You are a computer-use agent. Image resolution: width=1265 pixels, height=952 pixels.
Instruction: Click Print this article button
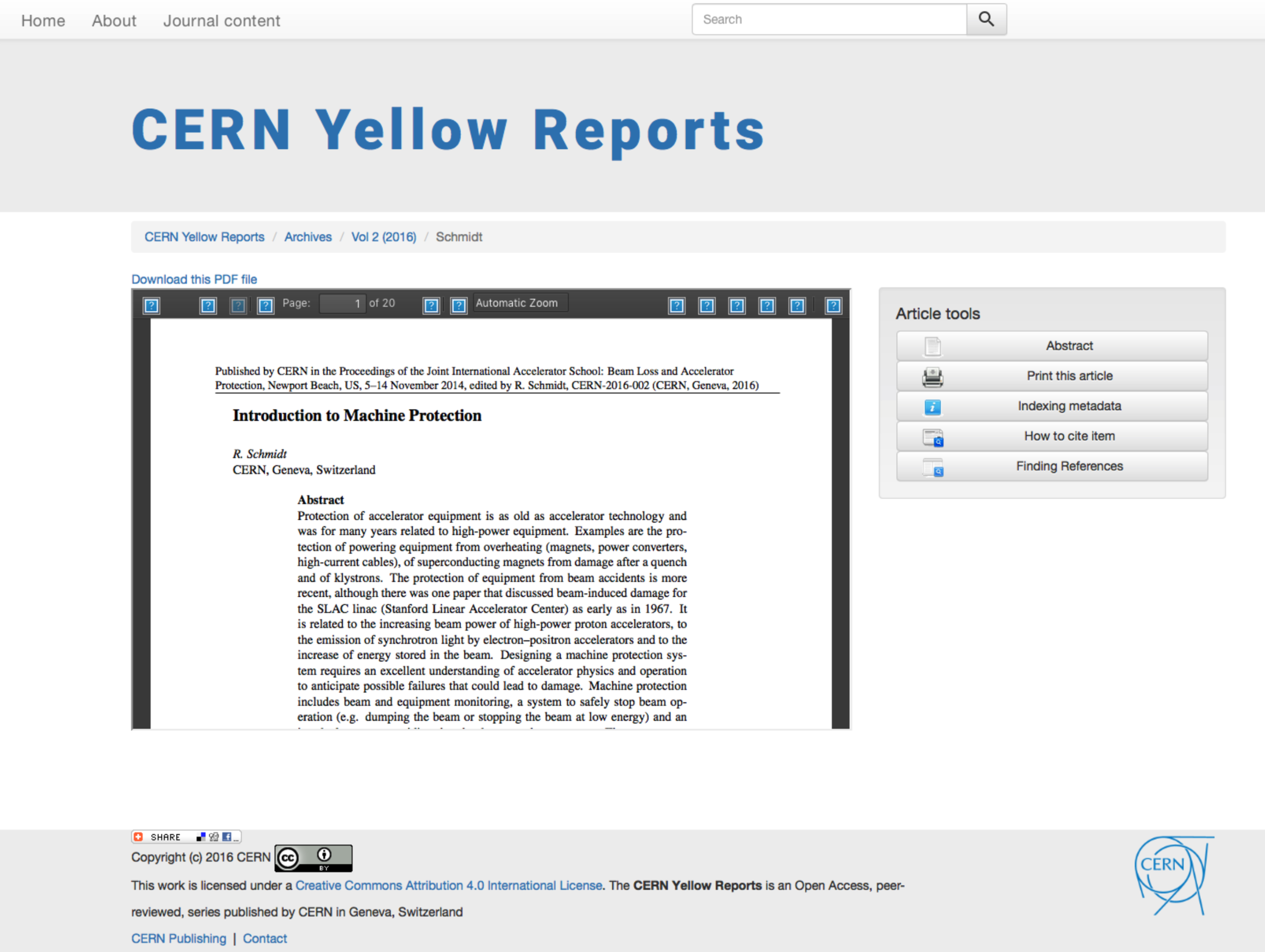pyautogui.click(x=1051, y=376)
